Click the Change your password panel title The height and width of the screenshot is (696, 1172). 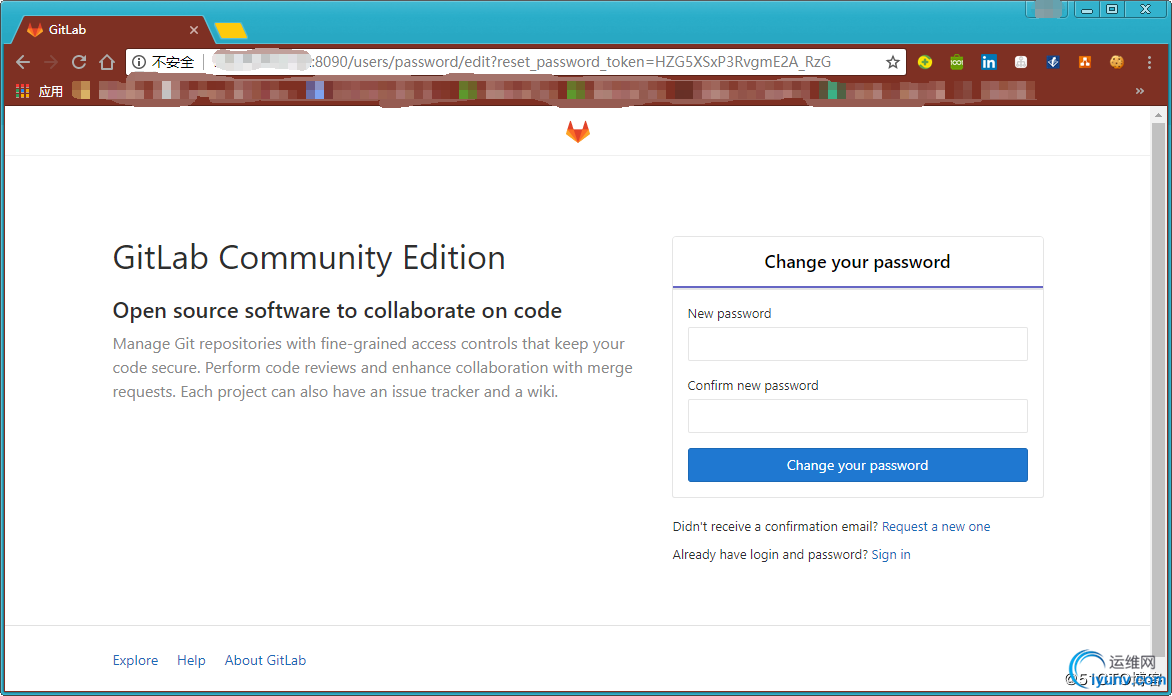pos(857,262)
